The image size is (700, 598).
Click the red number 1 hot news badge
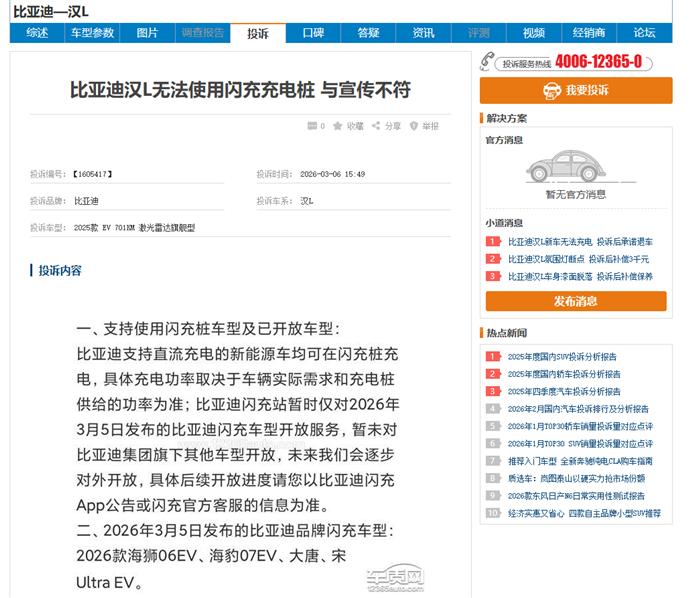click(x=493, y=356)
